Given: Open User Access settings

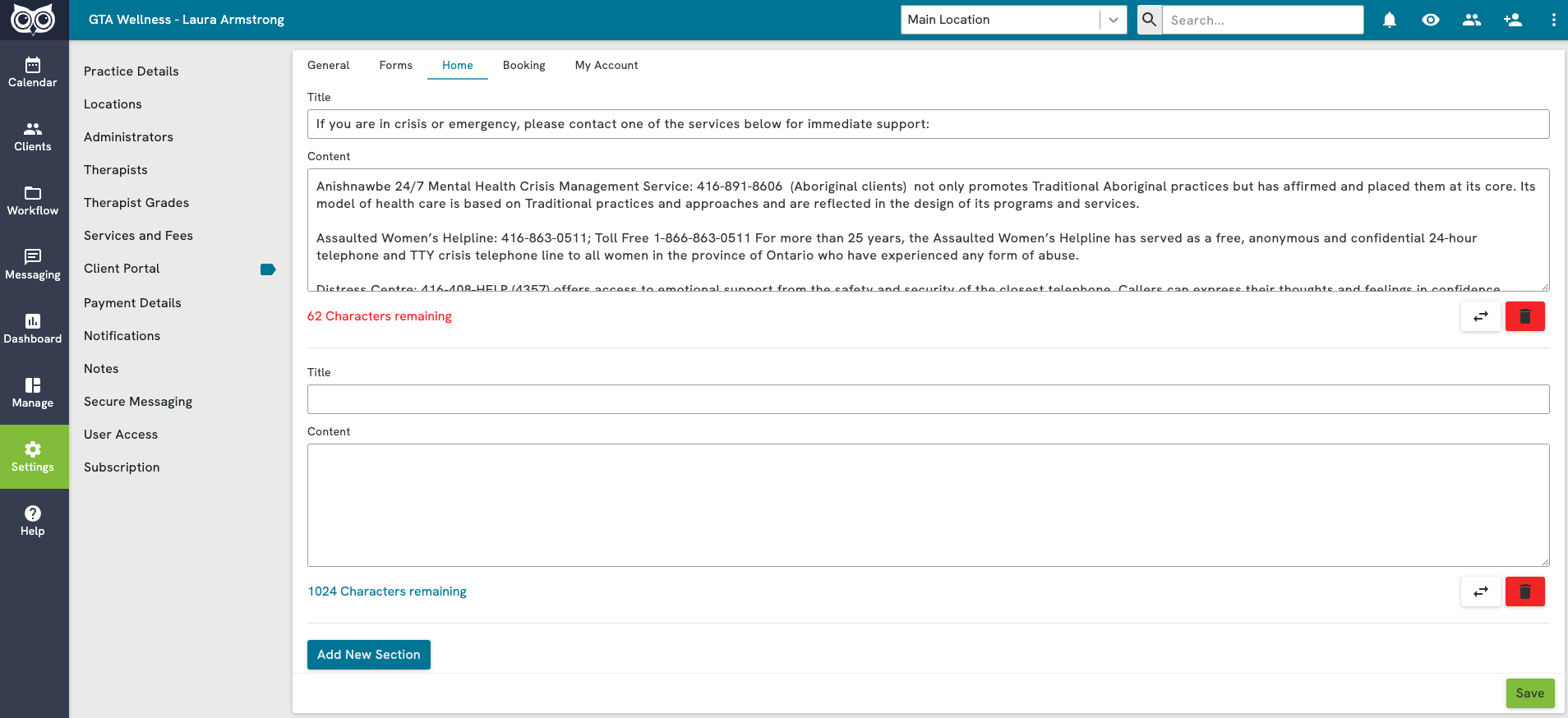Looking at the screenshot, I should [x=121, y=435].
